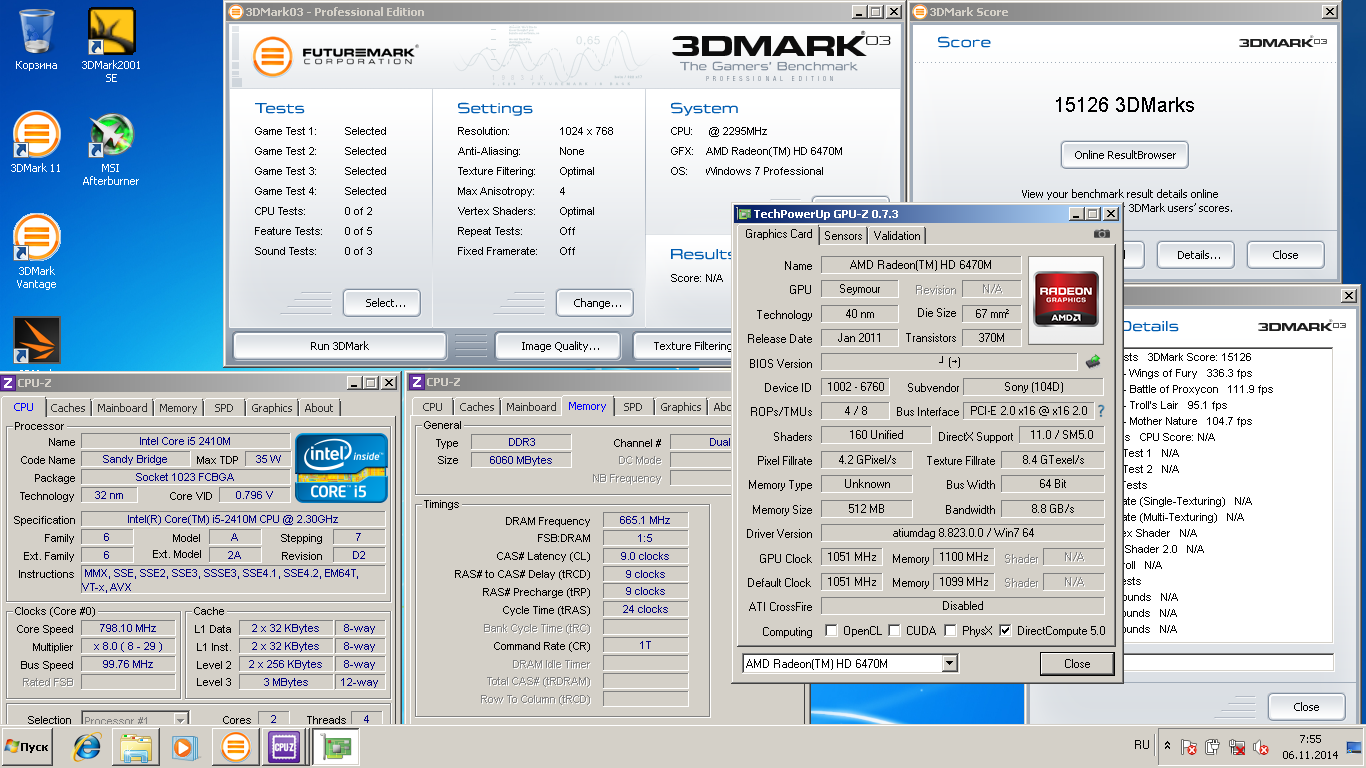The width and height of the screenshot is (1366, 768).
Task: Open the Graphics tab in left CPU-Z
Action: coord(272,408)
